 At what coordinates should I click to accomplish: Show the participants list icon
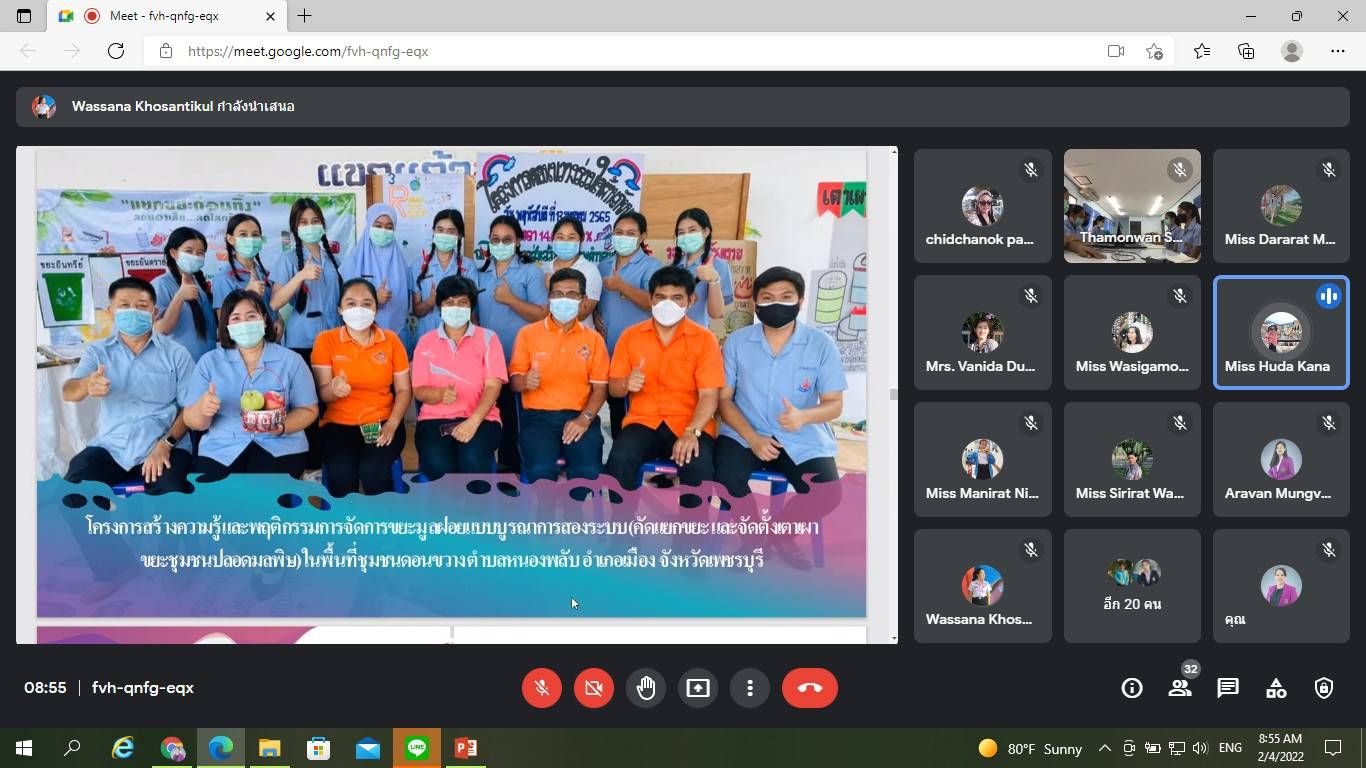click(x=1180, y=688)
